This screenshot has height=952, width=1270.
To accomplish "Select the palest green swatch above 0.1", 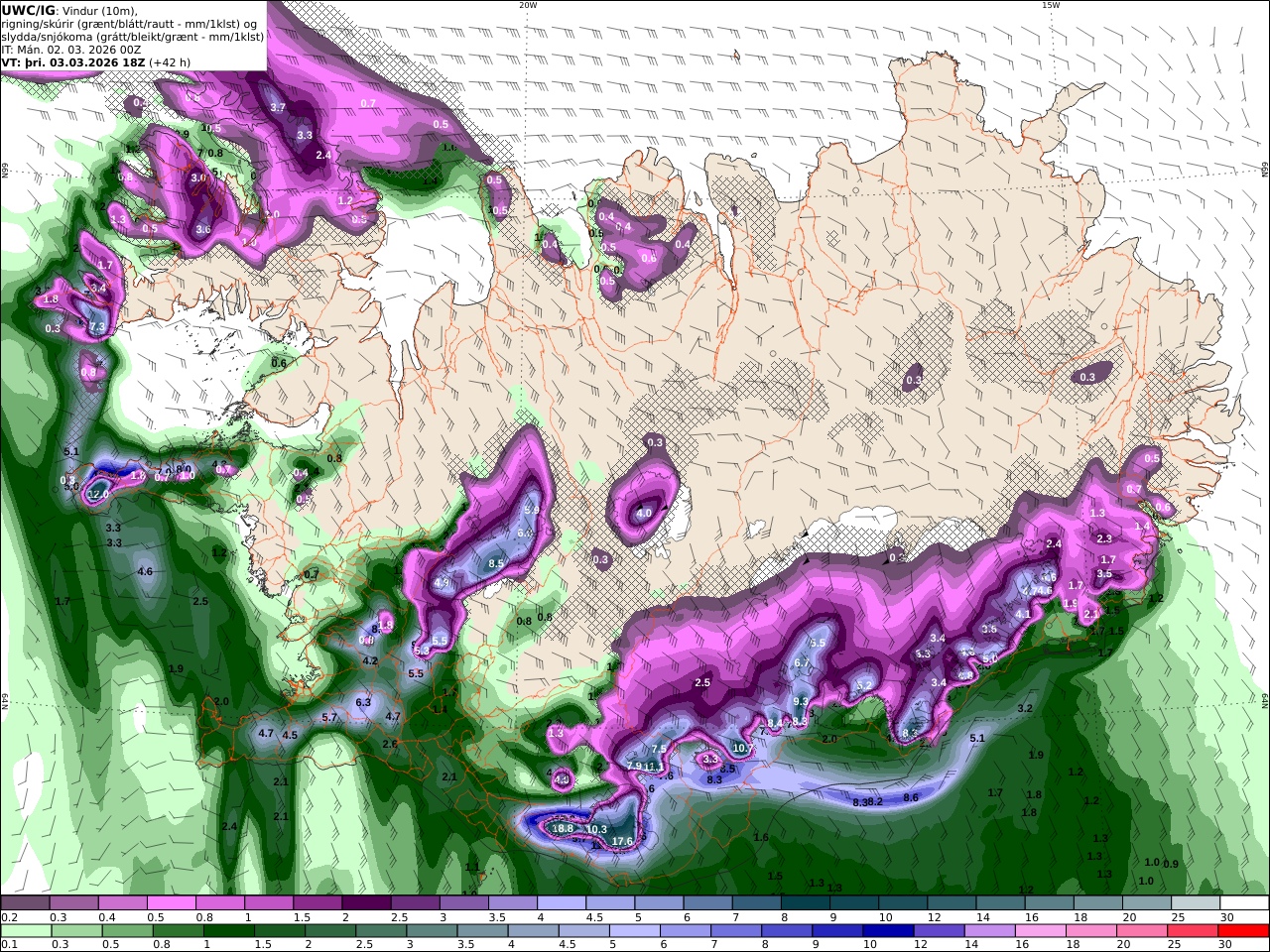I will tap(26, 931).
